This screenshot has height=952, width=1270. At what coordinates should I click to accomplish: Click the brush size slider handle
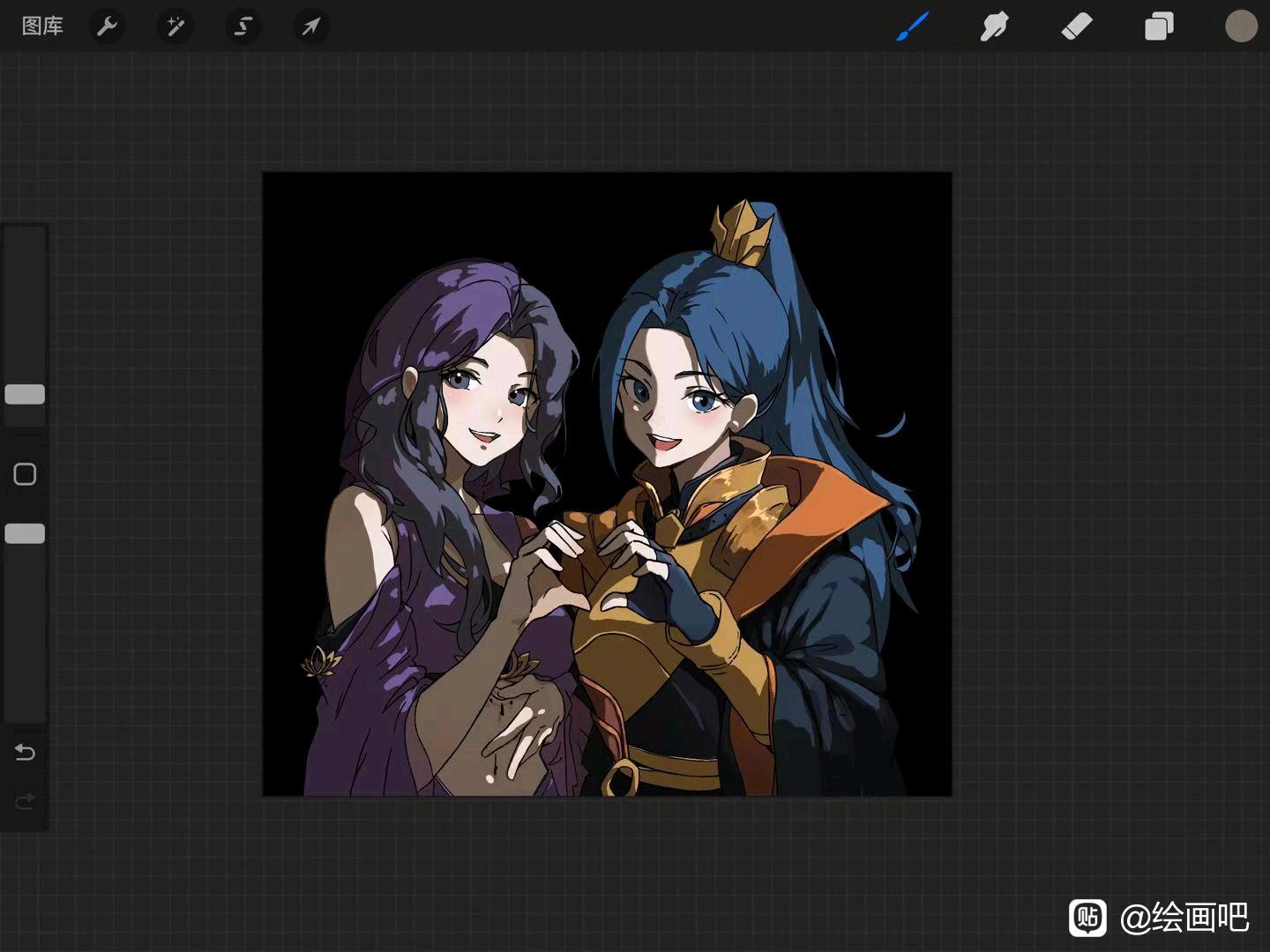coord(25,394)
